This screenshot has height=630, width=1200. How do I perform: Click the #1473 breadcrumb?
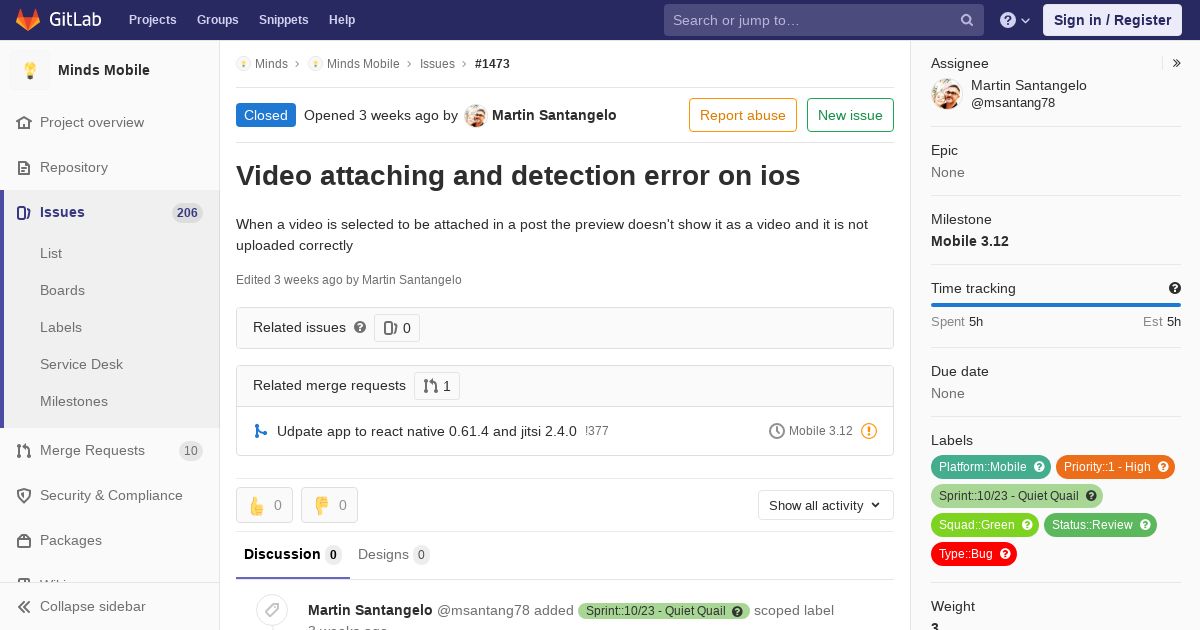coord(492,64)
